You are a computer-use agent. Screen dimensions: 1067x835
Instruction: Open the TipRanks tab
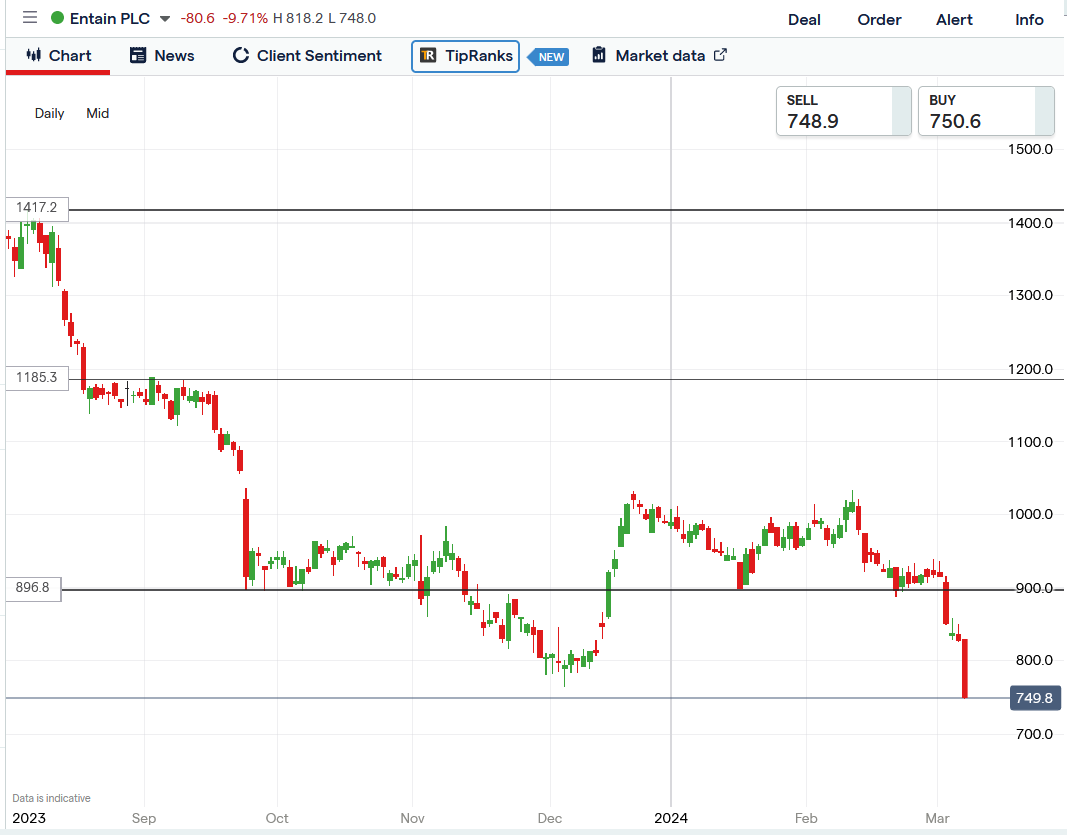coord(465,56)
